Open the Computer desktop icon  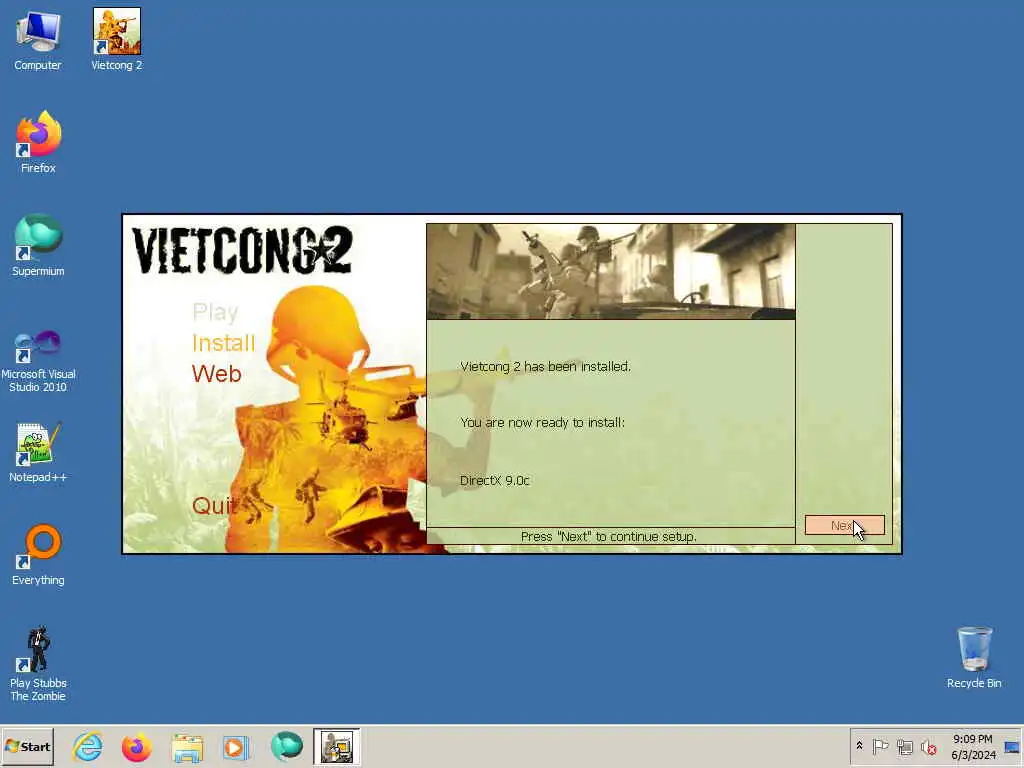[x=38, y=40]
